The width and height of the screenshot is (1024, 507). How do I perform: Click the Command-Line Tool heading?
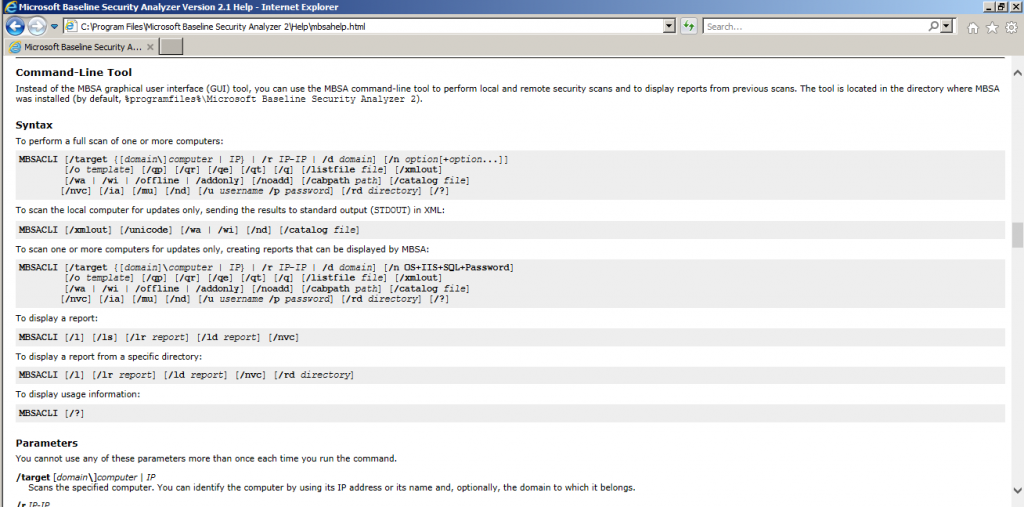point(74,73)
